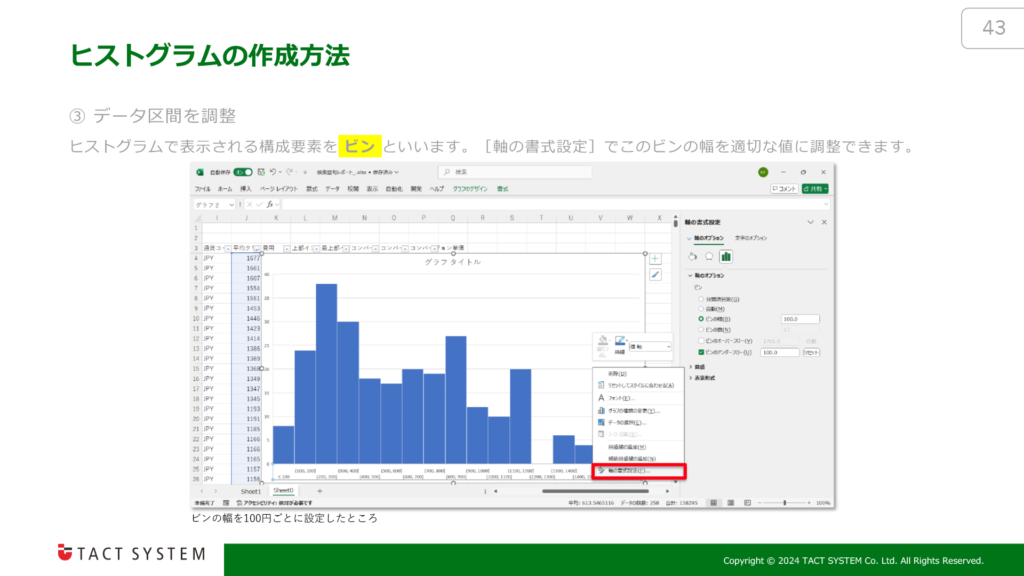Viewport: 1024px width, 576px height.
Task: Click the zoom slider handle
Action: point(784,503)
